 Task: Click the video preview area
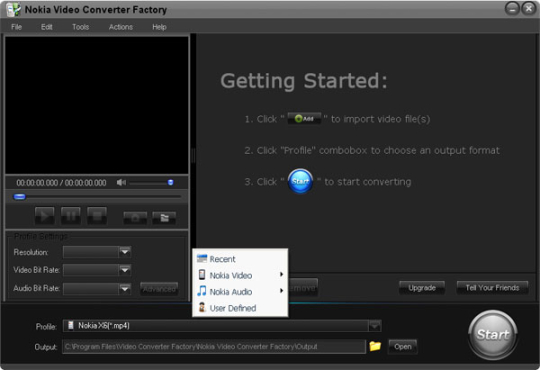coord(97,105)
